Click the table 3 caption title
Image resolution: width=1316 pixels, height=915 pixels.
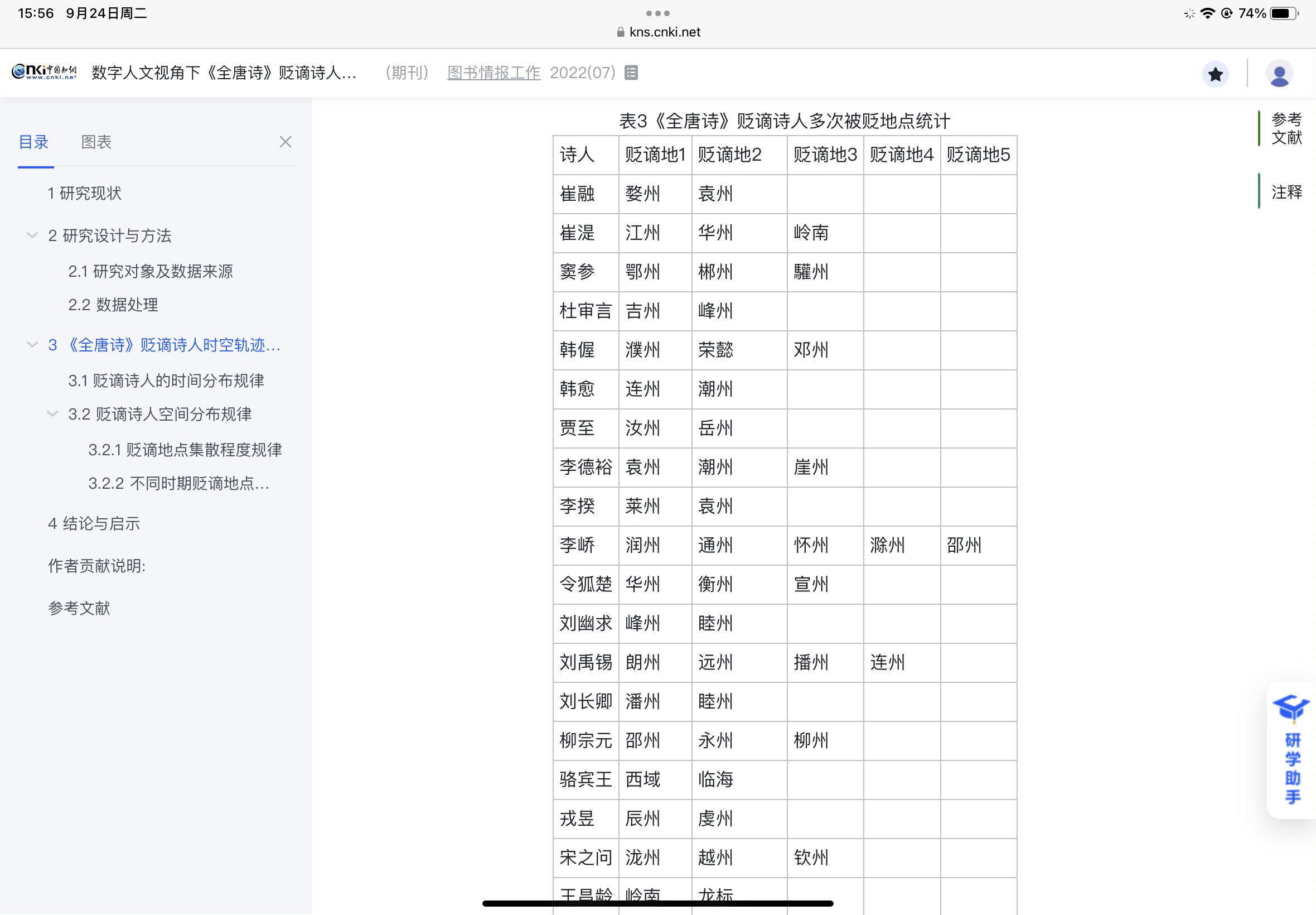tap(785, 121)
